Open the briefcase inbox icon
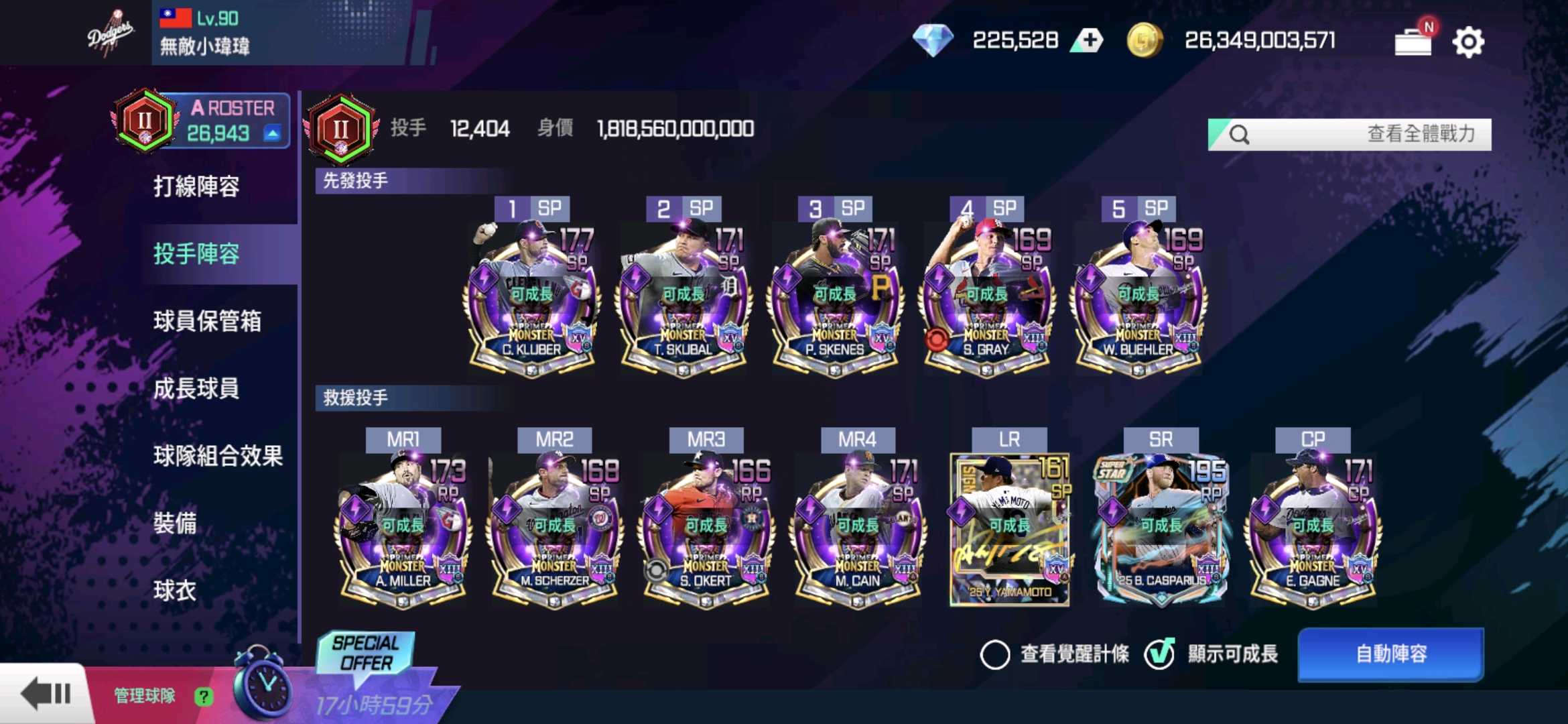The width and height of the screenshot is (1568, 724). 1413,42
